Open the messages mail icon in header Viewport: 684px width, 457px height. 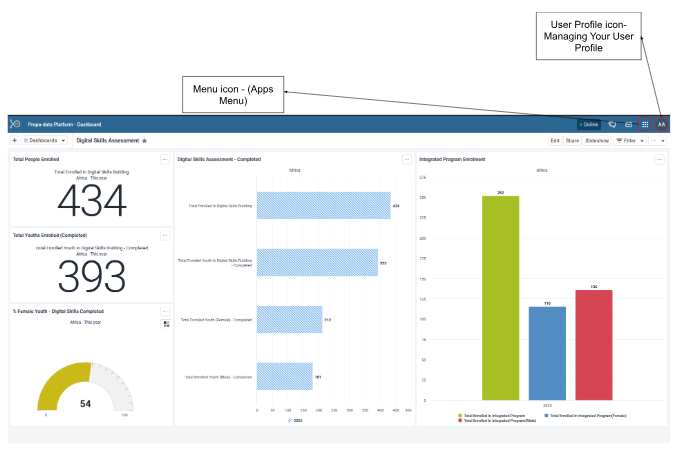(628, 125)
